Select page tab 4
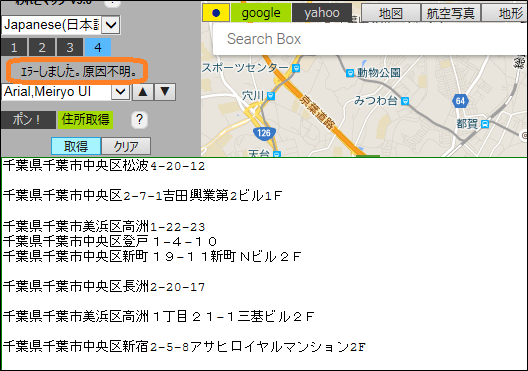Screen dimensions: 528x371 click(x=98, y=47)
